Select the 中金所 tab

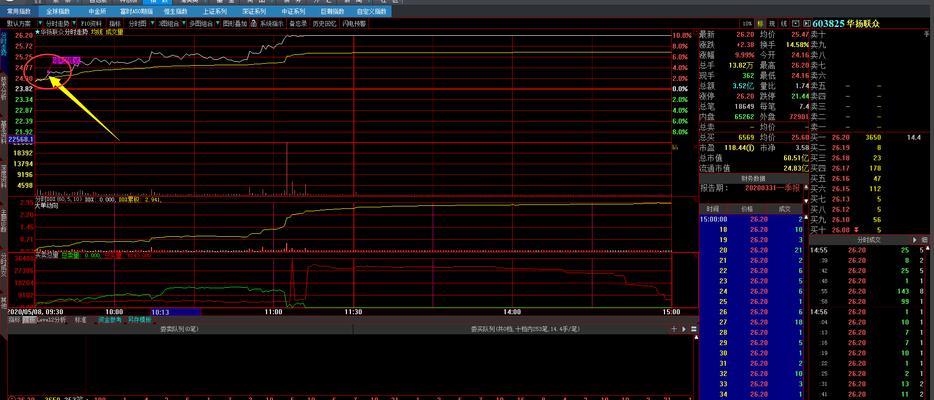97,11
